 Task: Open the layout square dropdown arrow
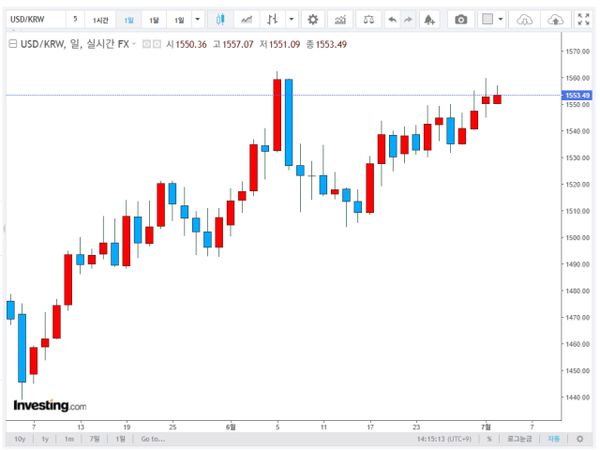click(500, 19)
